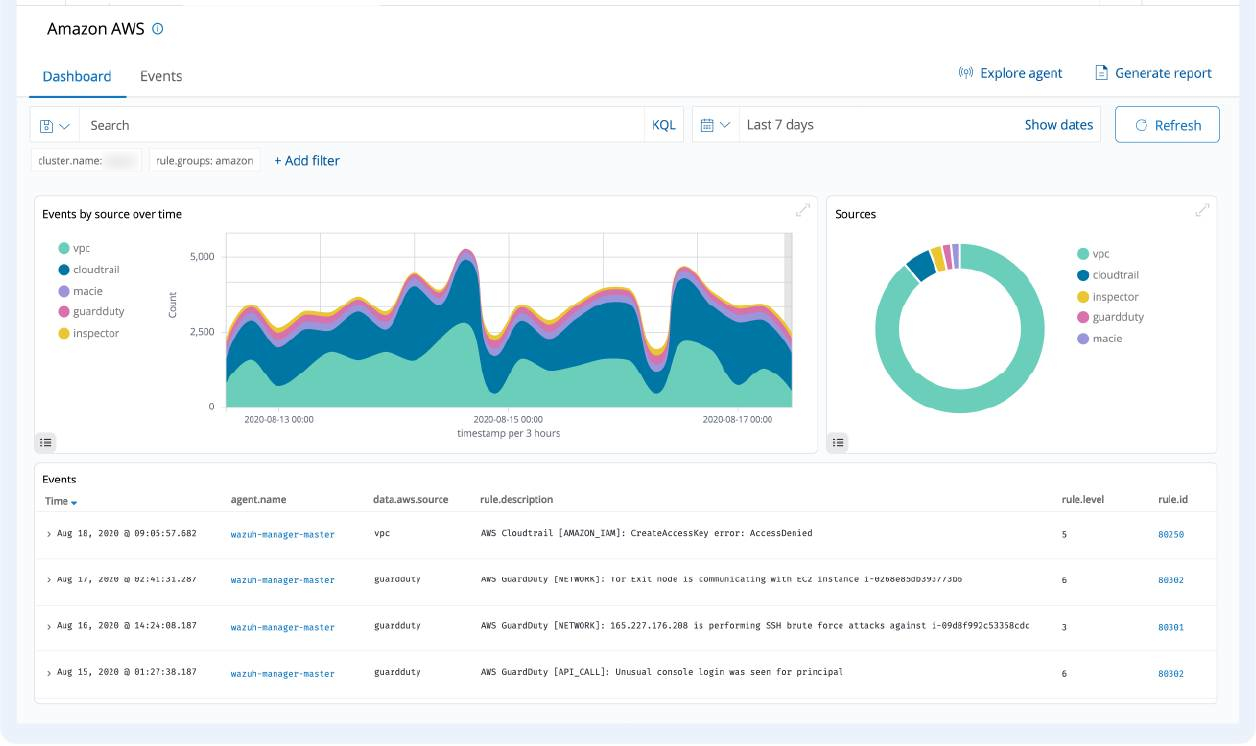Click the data.aws.source column header

click(x=411, y=499)
